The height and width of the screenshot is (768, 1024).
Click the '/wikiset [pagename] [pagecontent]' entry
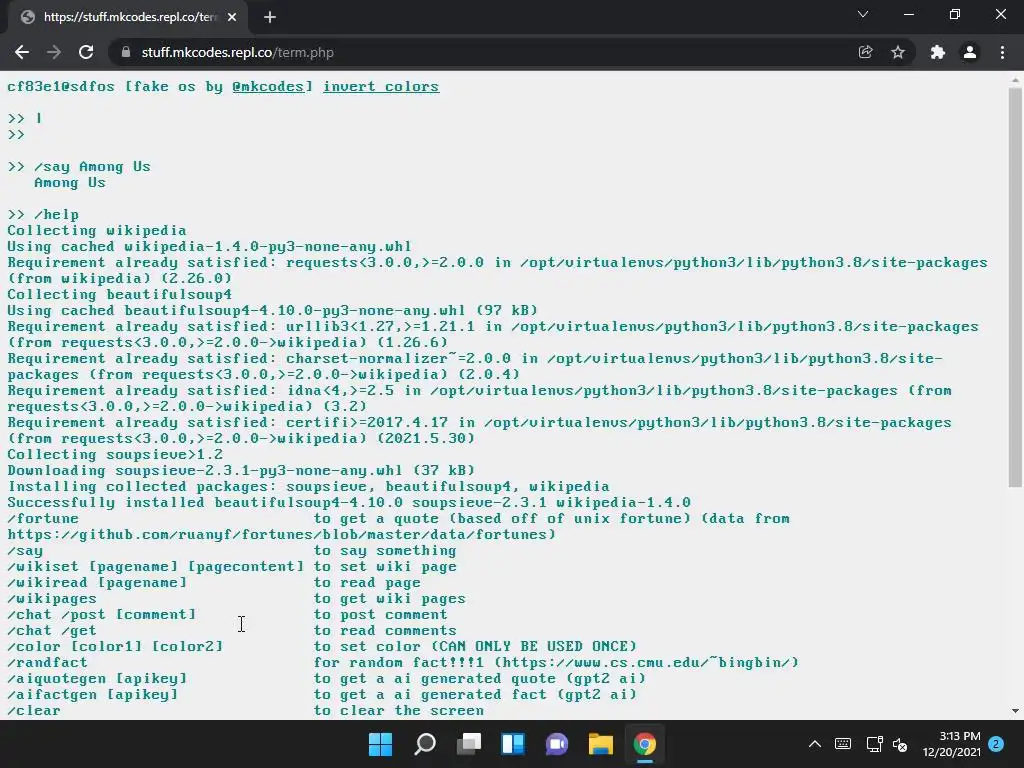(155, 566)
